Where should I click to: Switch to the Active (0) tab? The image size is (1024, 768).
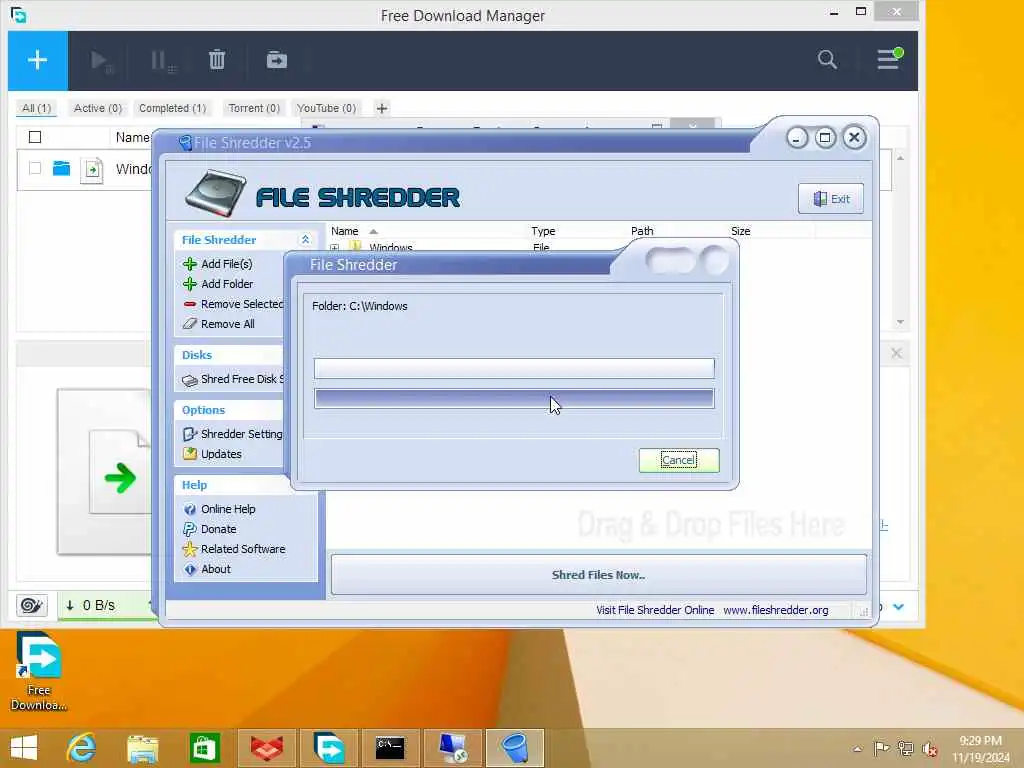point(98,108)
